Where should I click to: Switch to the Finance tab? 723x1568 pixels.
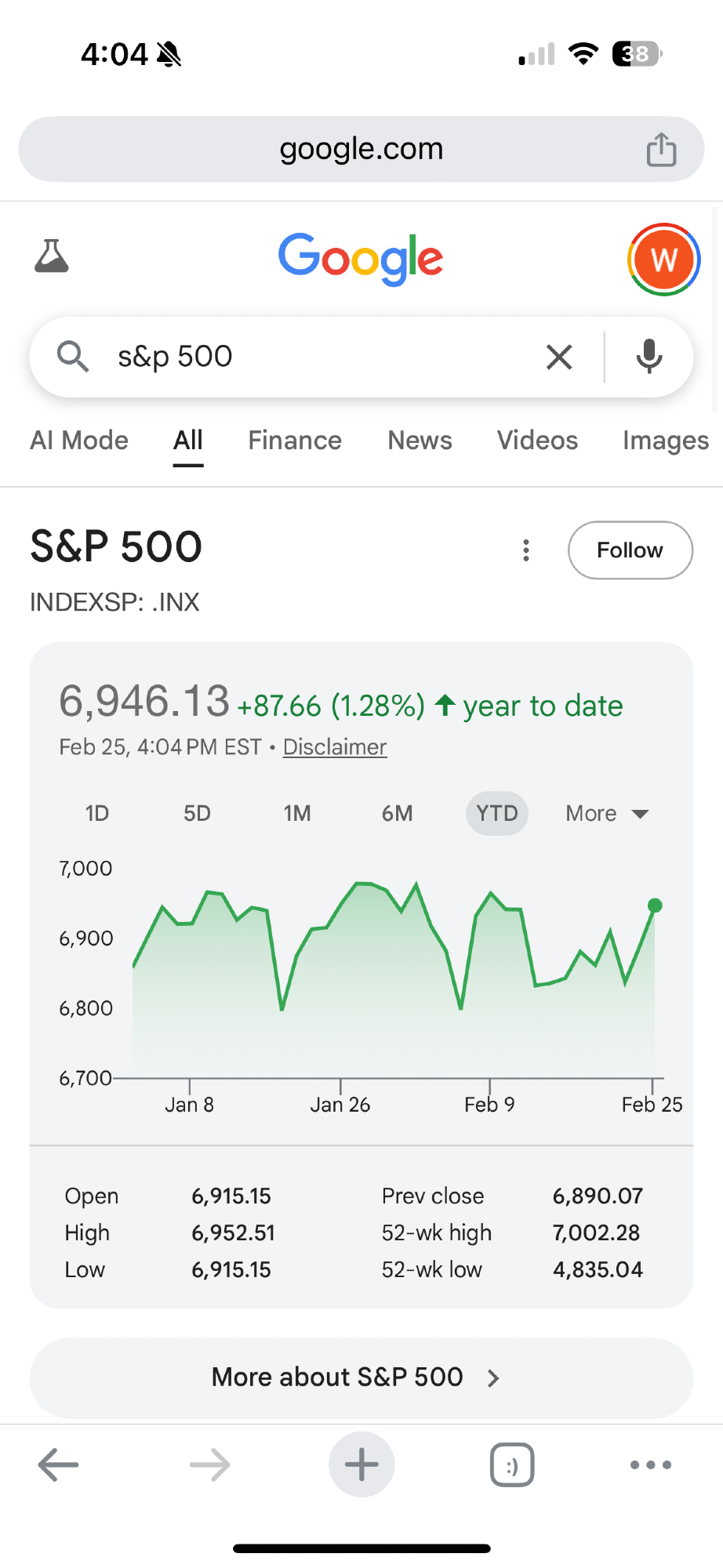[x=295, y=441]
